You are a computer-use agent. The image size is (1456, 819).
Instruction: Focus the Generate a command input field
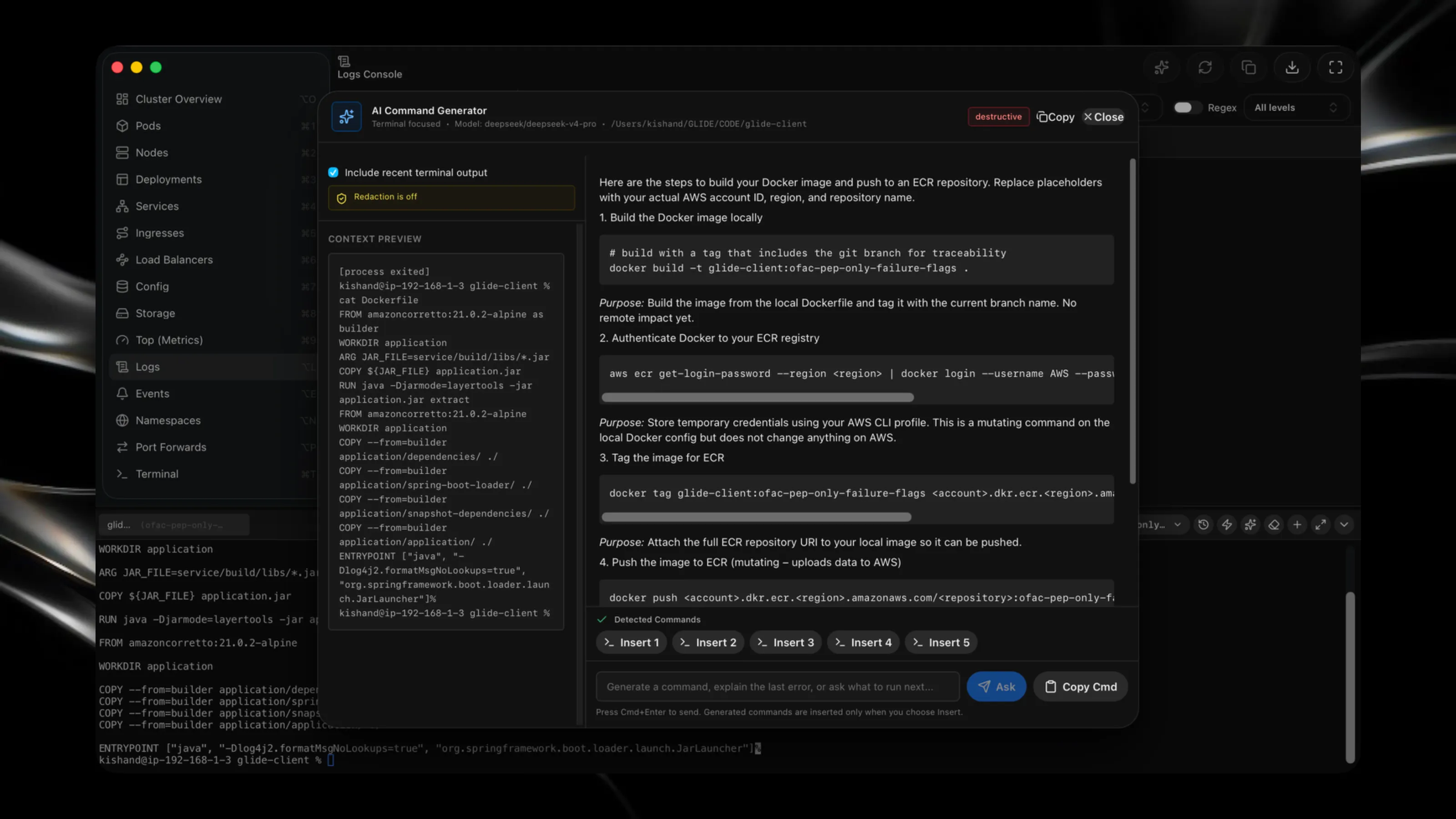[778, 687]
